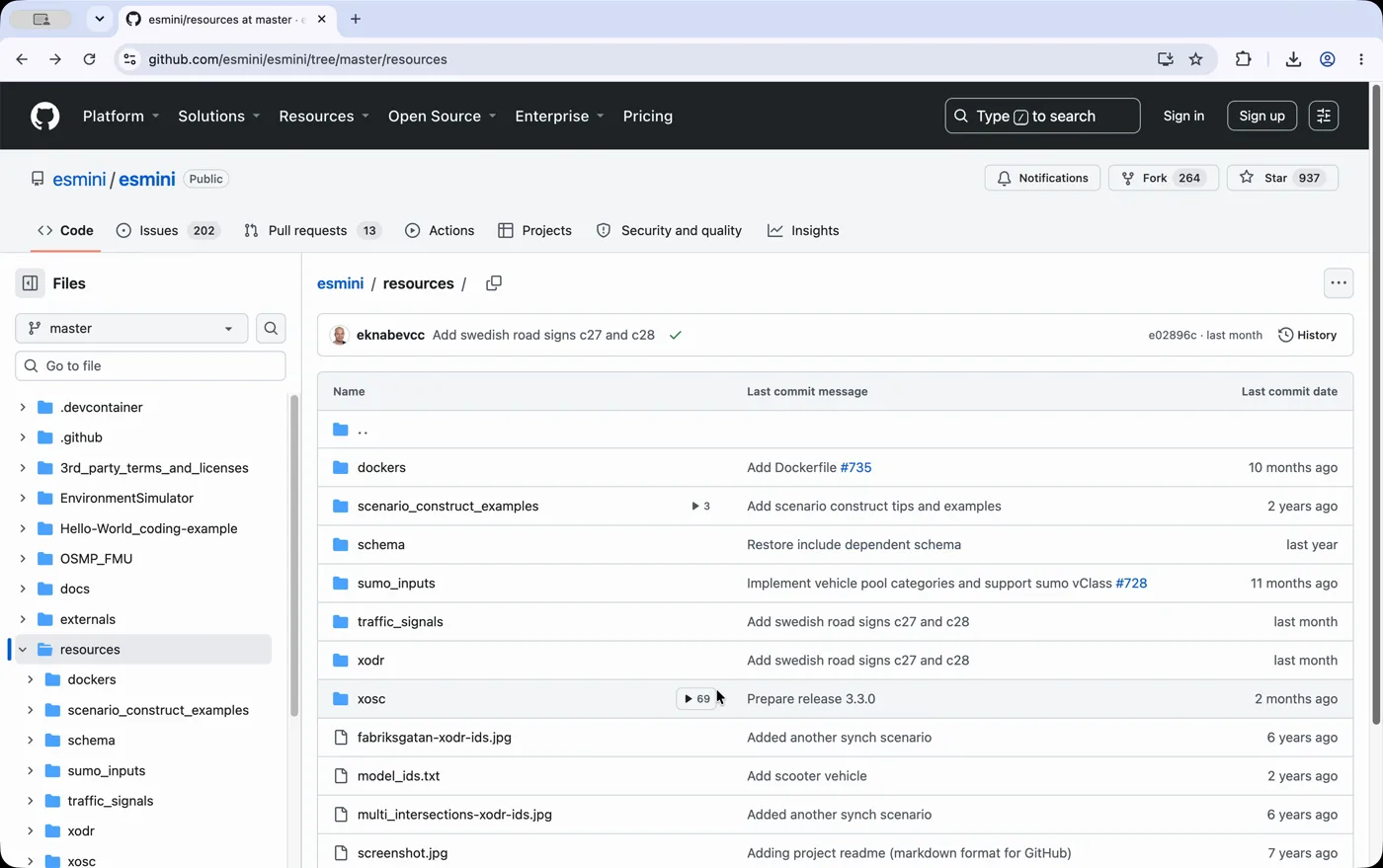This screenshot has height=868, width=1383.
Task: Open fabriksgatan-xodr-ids.jpg file
Action: point(435,738)
